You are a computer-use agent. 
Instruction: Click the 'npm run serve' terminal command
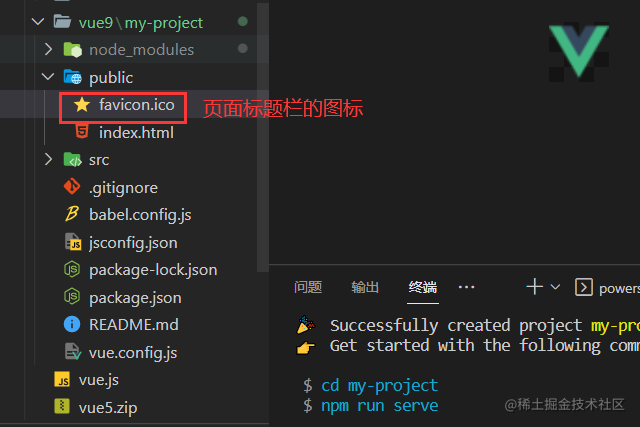click(x=380, y=406)
